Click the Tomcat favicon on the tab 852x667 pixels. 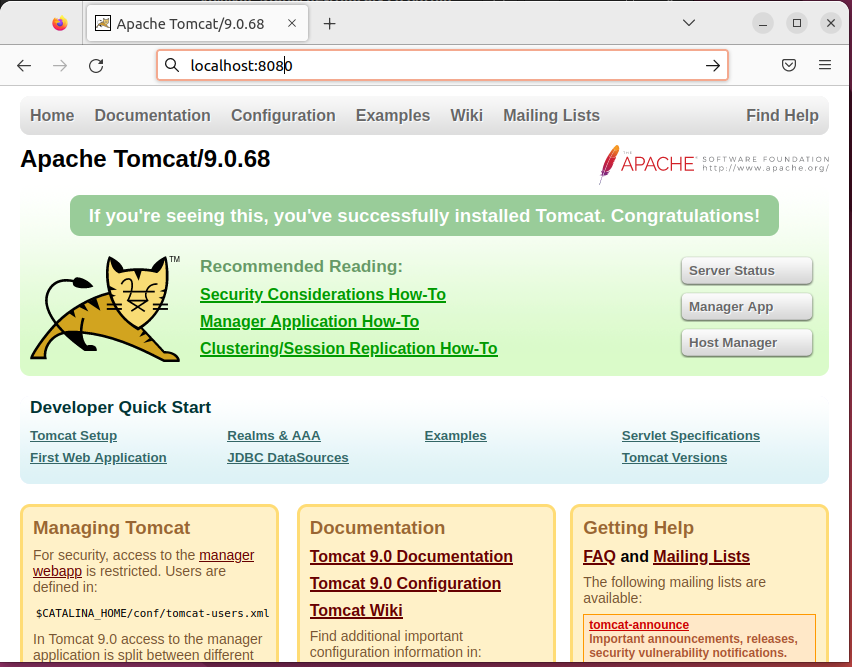103,23
